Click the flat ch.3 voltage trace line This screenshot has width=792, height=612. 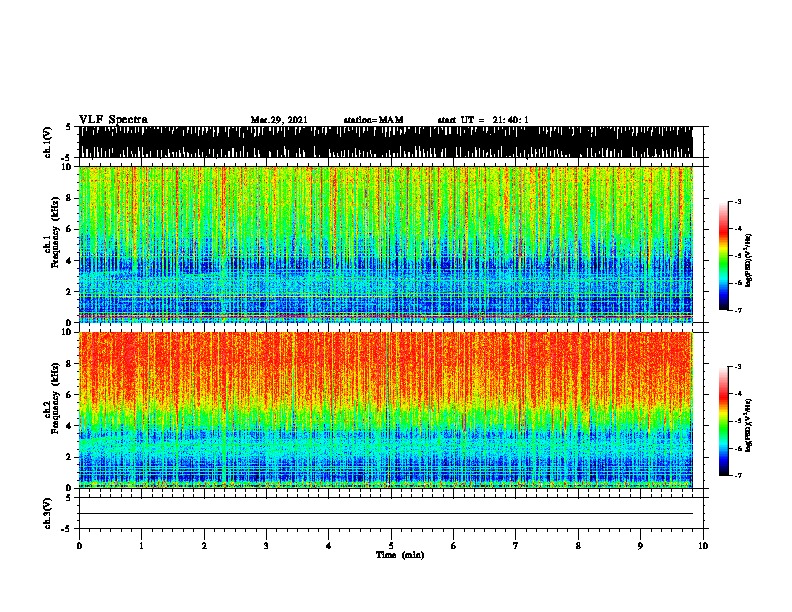[x=385, y=514]
